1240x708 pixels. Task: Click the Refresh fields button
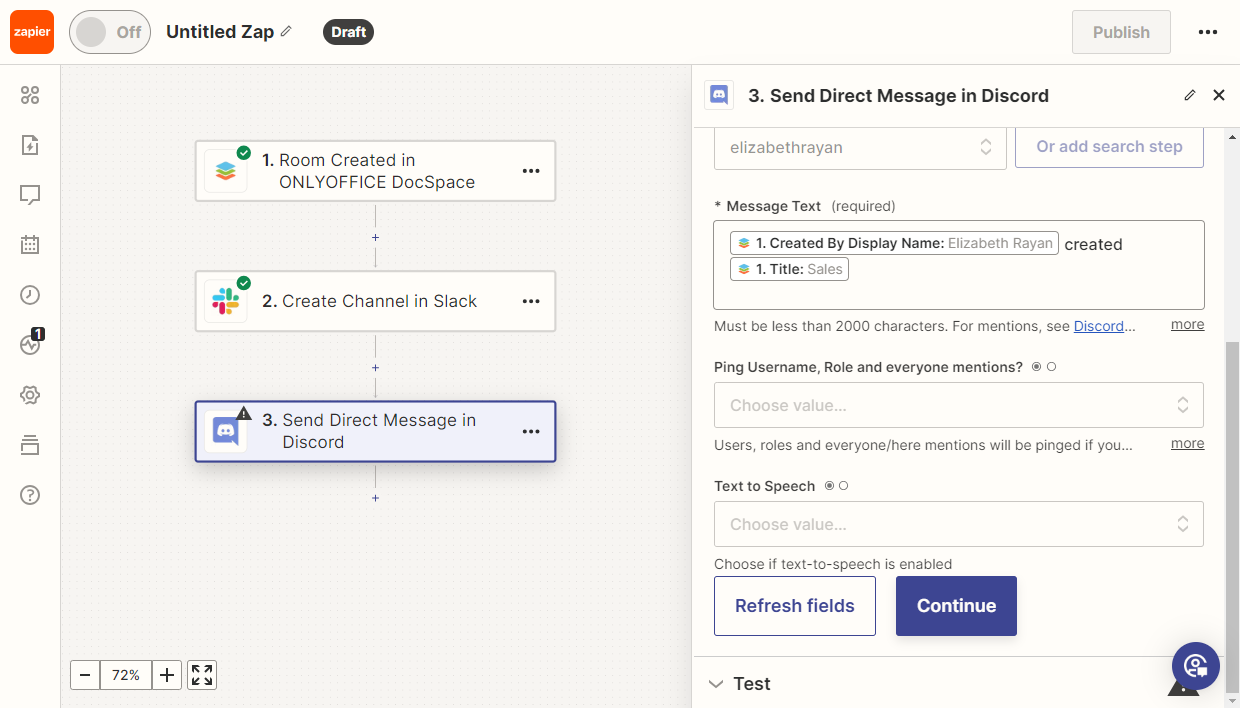[794, 606]
